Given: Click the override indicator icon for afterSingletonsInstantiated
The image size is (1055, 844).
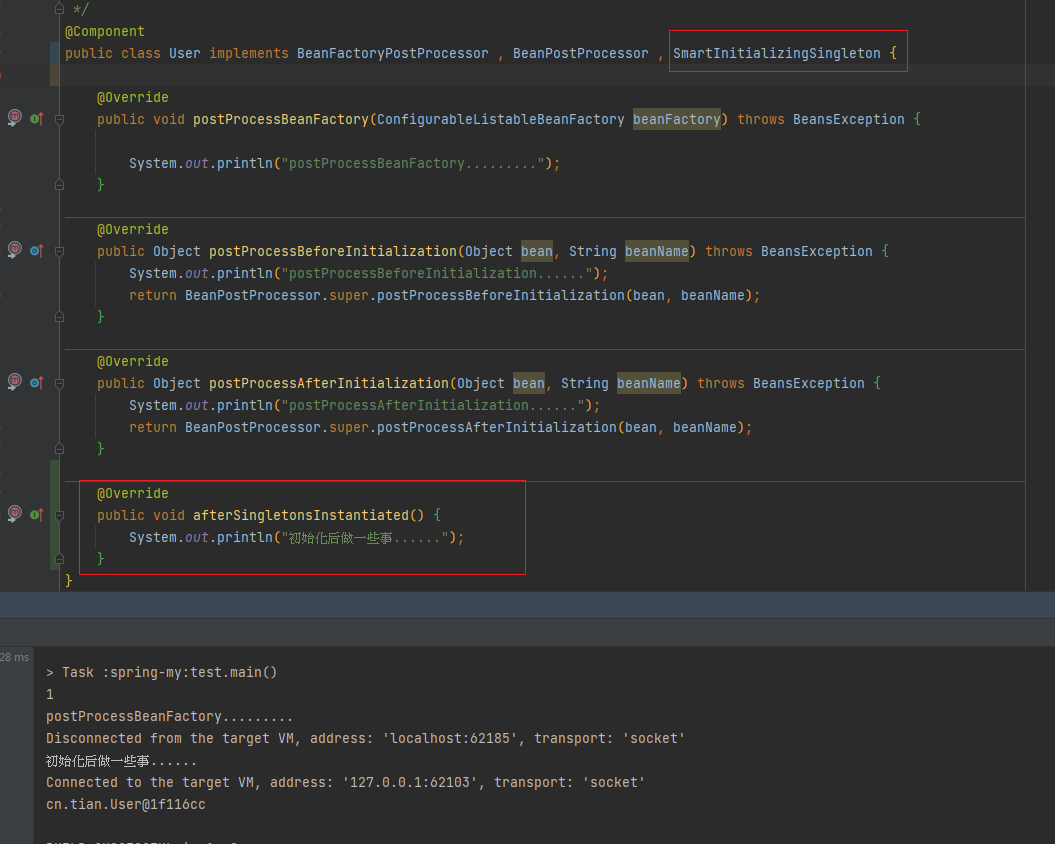Looking at the screenshot, I should click(36, 514).
